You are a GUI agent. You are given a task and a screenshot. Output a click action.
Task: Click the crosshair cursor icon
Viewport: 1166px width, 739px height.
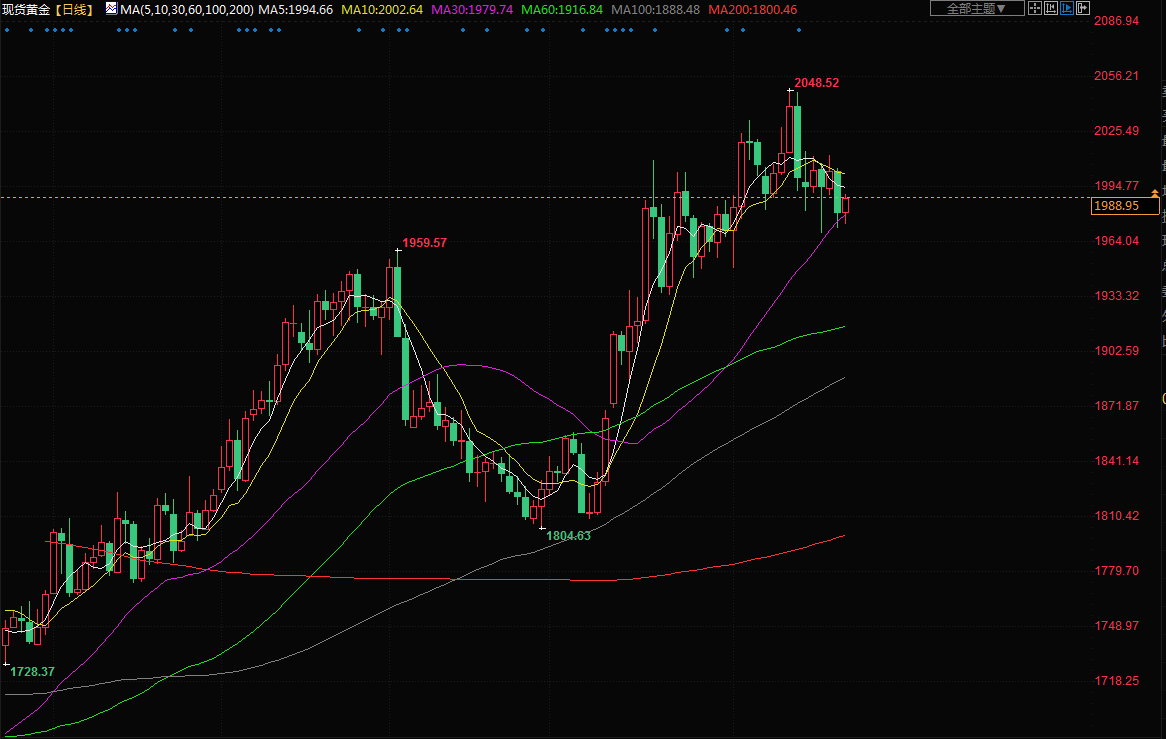click(x=1035, y=8)
